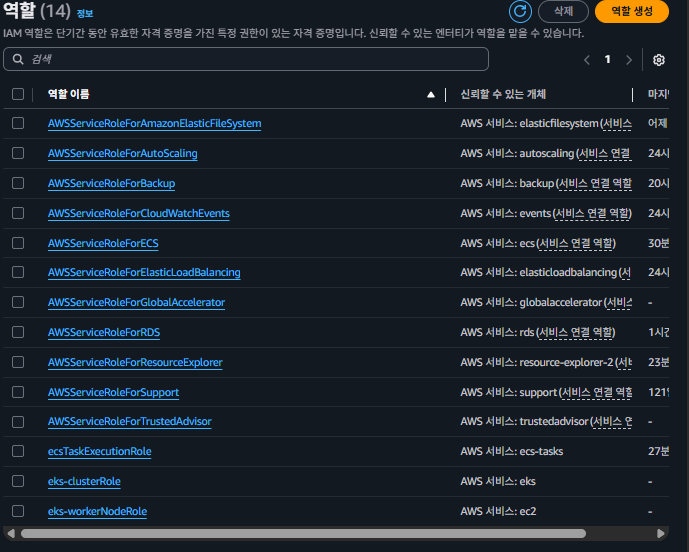689x552 pixels.
Task: Sort by role name ascending arrow
Action: coord(431,94)
